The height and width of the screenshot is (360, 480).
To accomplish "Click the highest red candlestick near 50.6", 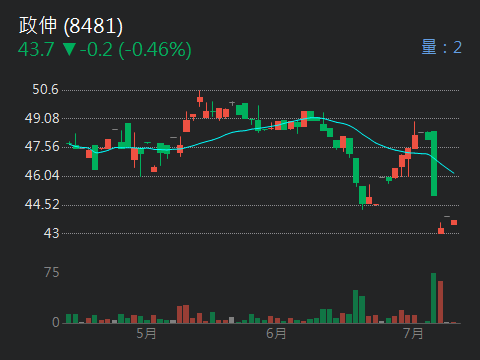I will (200, 99).
